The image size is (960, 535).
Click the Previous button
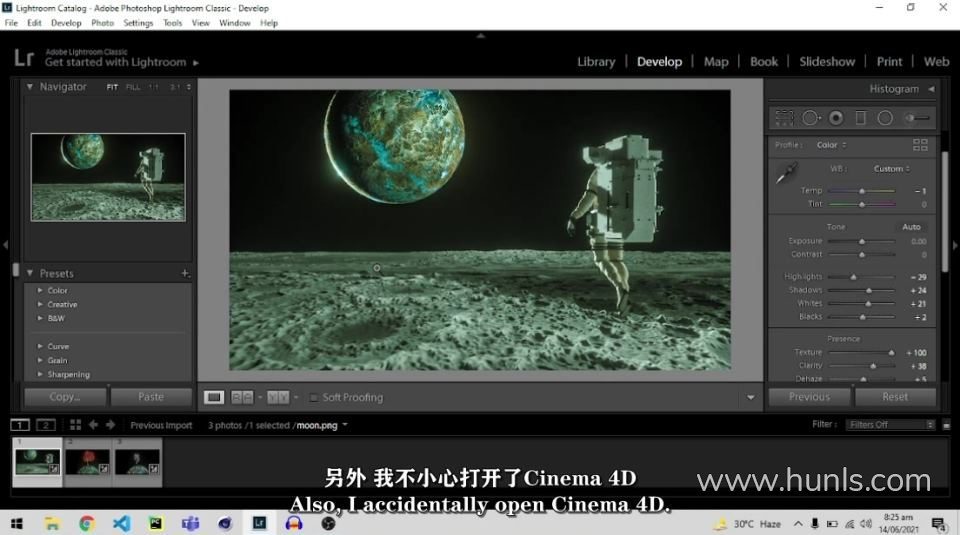[809, 397]
